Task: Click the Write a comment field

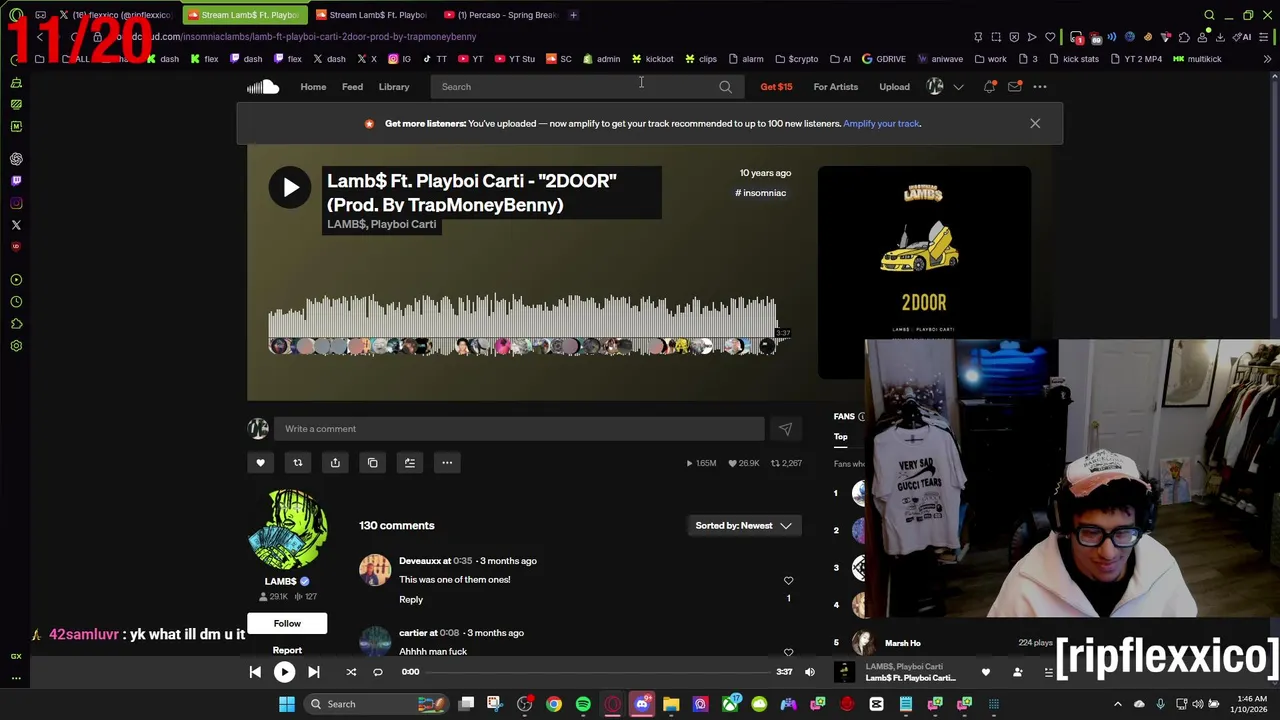Action: coord(520,429)
